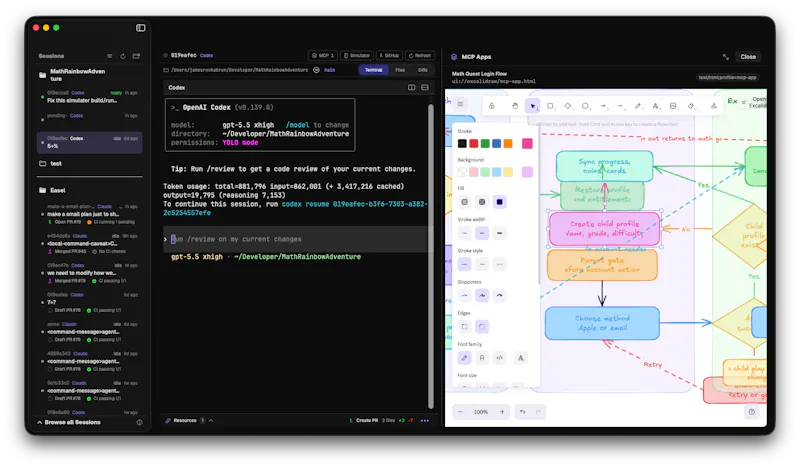The image size is (800, 468).
Task: Choose dotted stroke style
Action: 499,264
